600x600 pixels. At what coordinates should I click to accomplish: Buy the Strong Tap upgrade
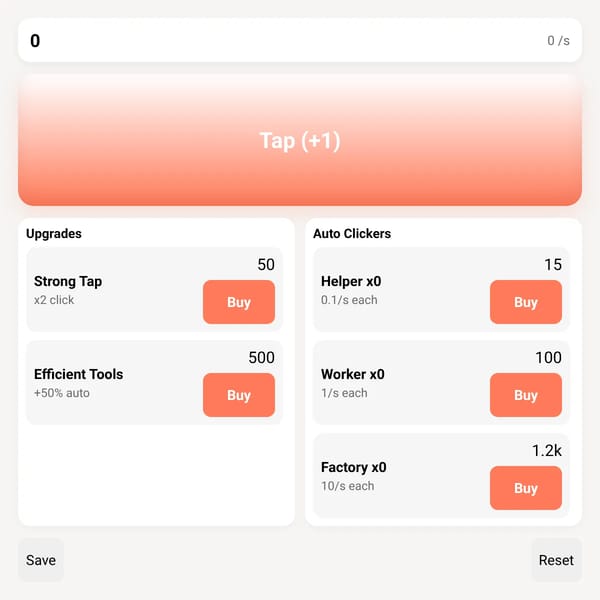pyautogui.click(x=239, y=302)
